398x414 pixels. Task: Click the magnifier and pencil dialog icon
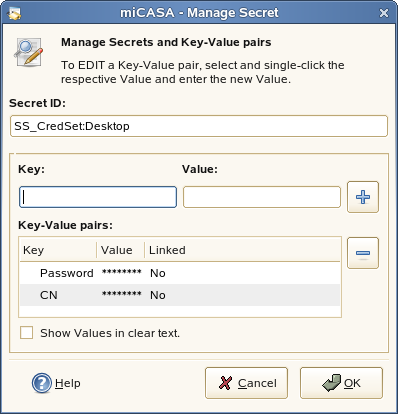pyautogui.click(x=29, y=52)
